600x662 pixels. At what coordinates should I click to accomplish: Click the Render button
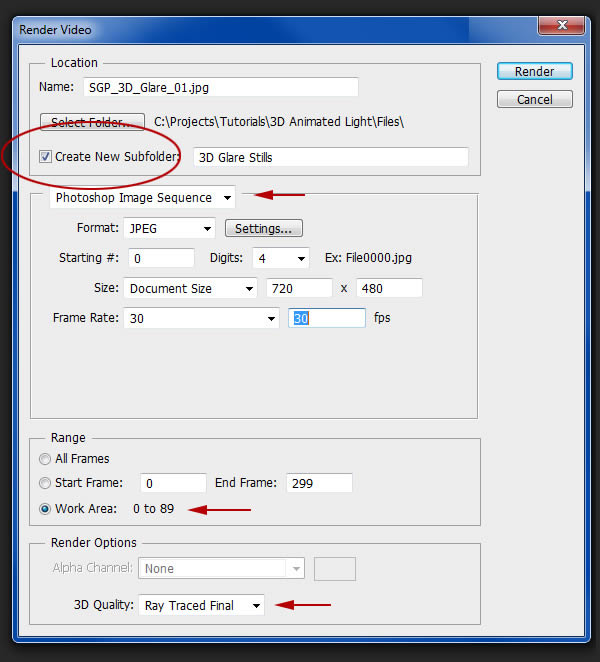pyautogui.click(x=535, y=71)
